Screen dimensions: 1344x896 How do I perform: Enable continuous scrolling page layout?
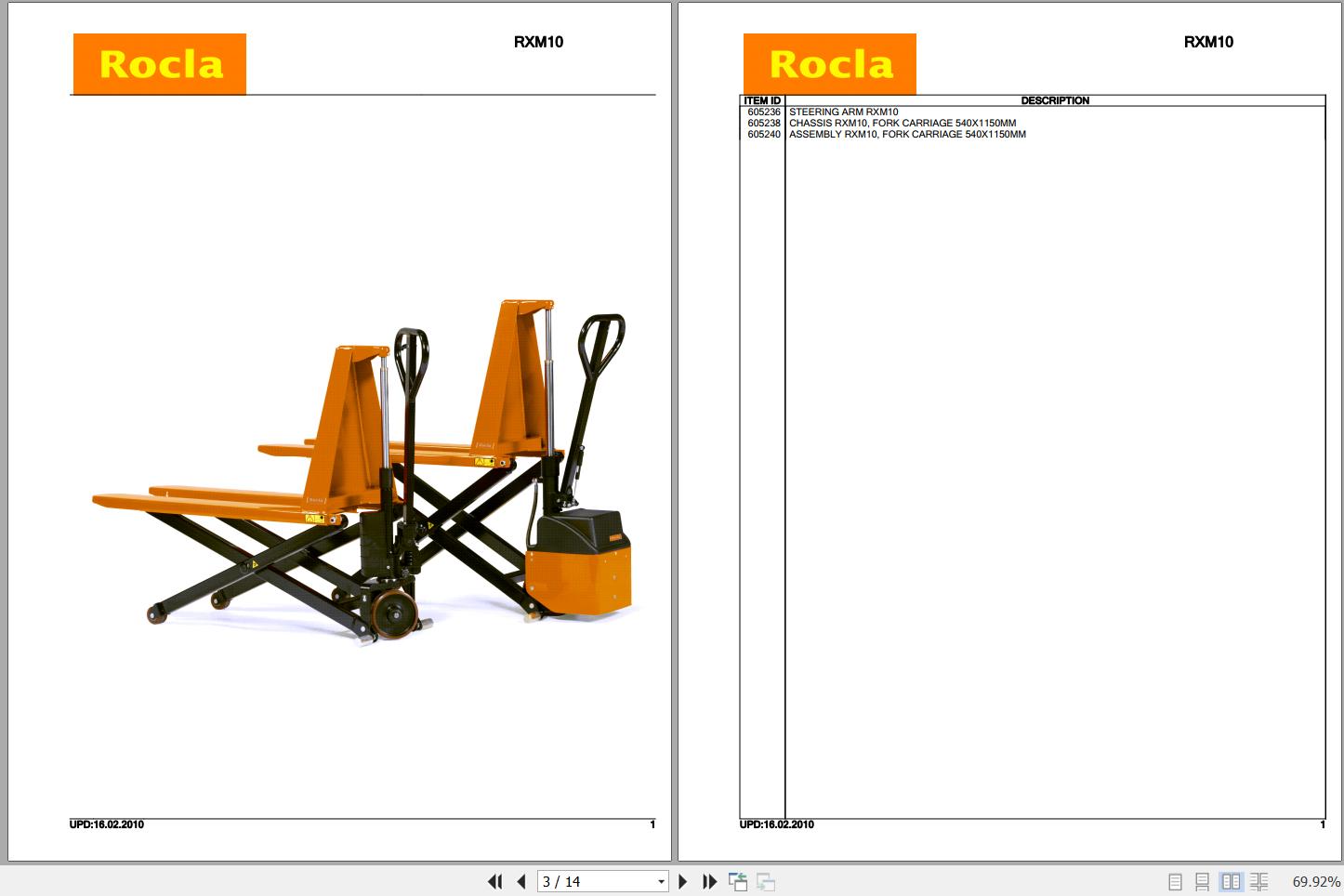[1202, 881]
